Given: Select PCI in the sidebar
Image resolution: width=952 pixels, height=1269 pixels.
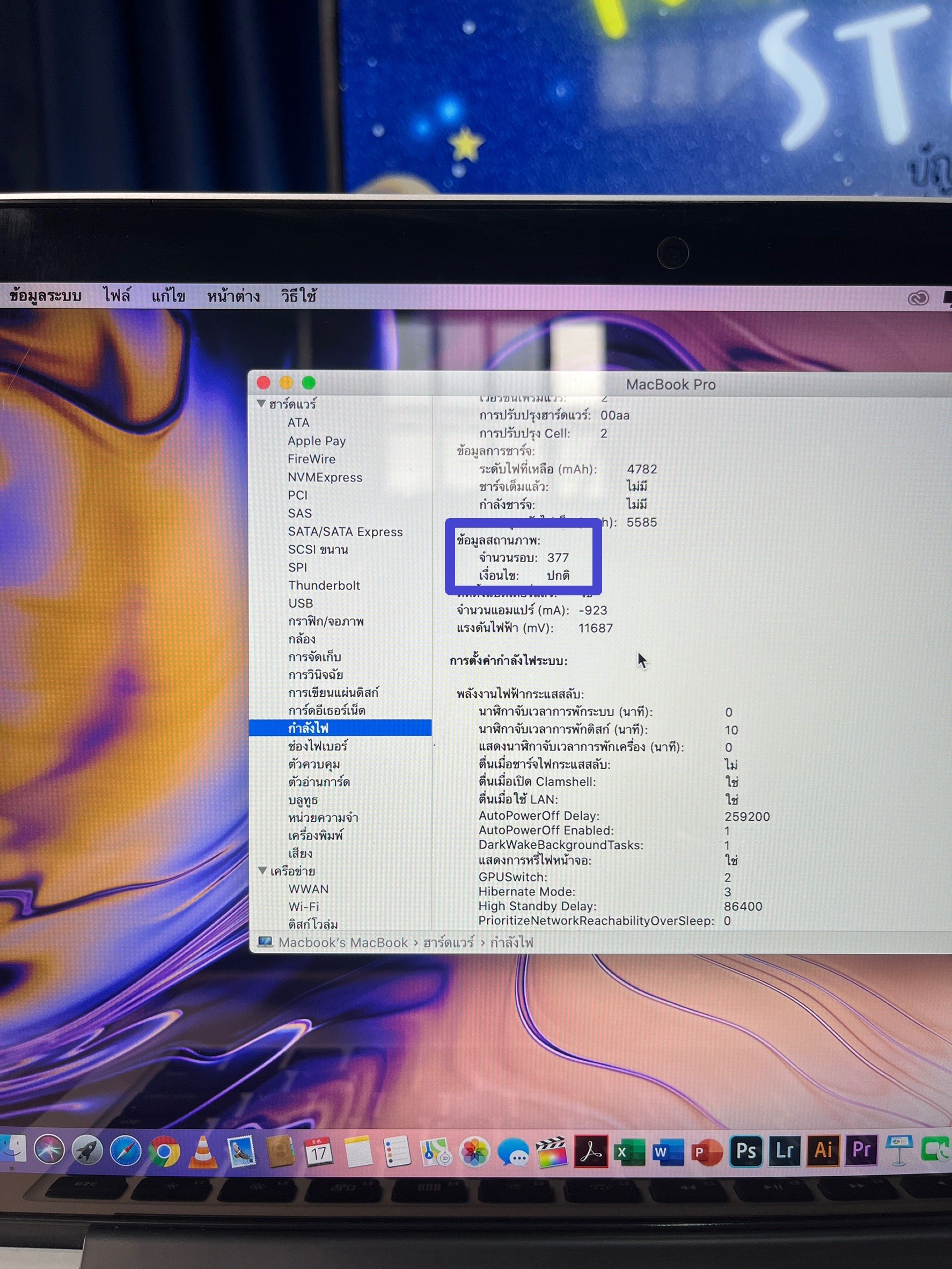Looking at the screenshot, I should tap(298, 495).
